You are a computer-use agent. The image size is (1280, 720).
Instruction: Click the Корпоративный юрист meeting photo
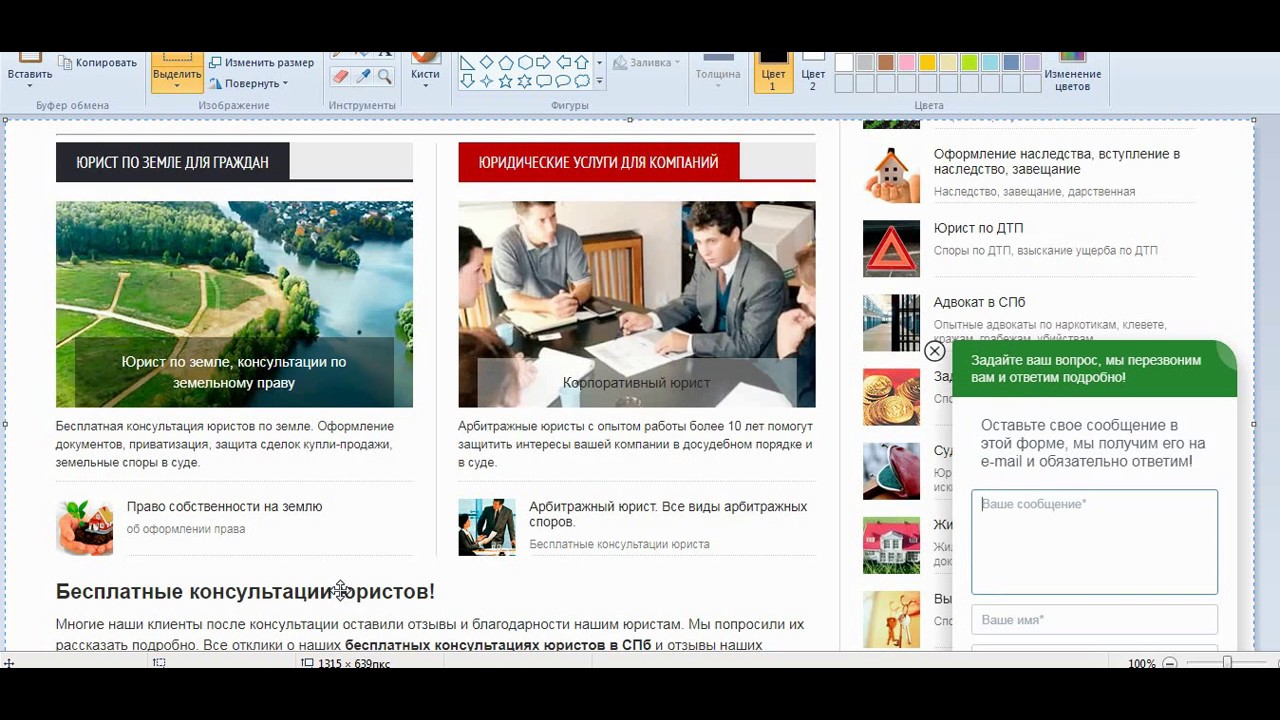pos(636,304)
